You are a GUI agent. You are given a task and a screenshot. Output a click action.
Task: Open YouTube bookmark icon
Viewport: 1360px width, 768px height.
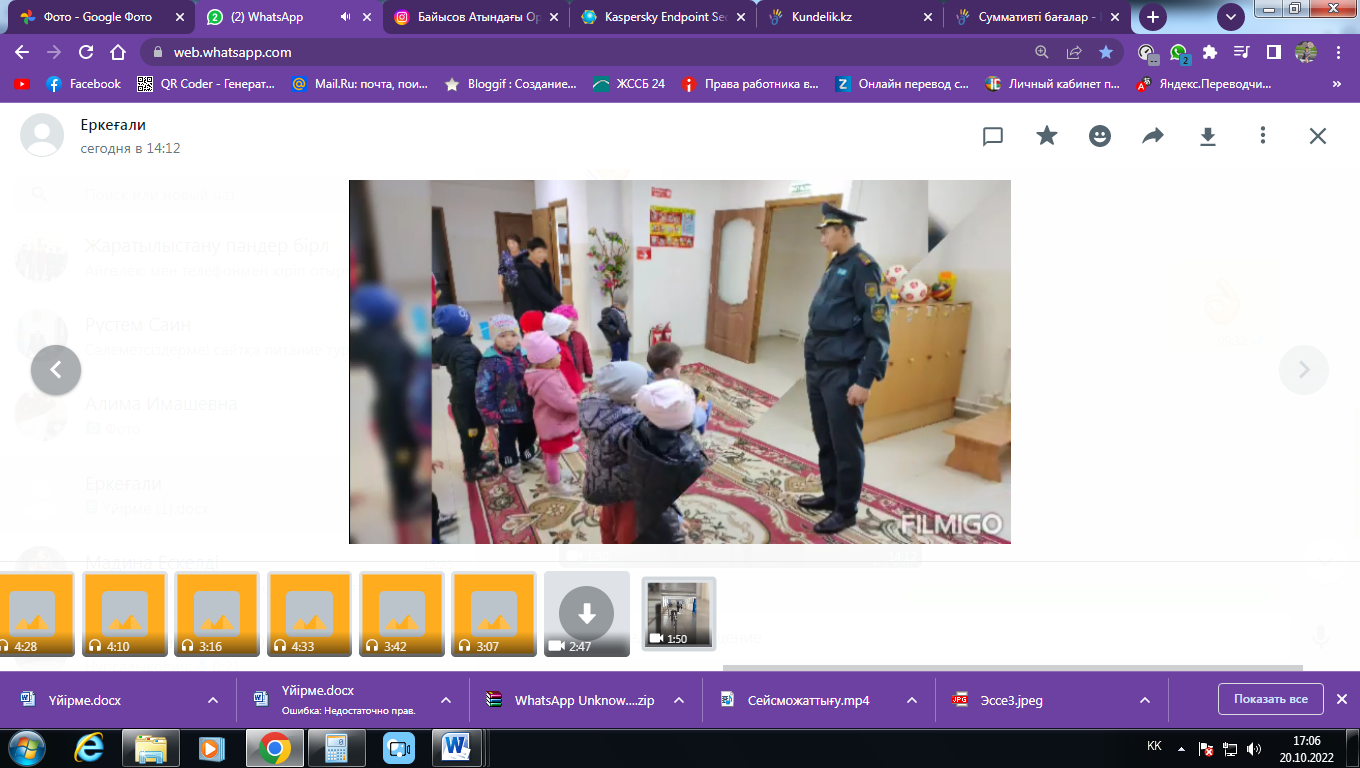coord(21,84)
